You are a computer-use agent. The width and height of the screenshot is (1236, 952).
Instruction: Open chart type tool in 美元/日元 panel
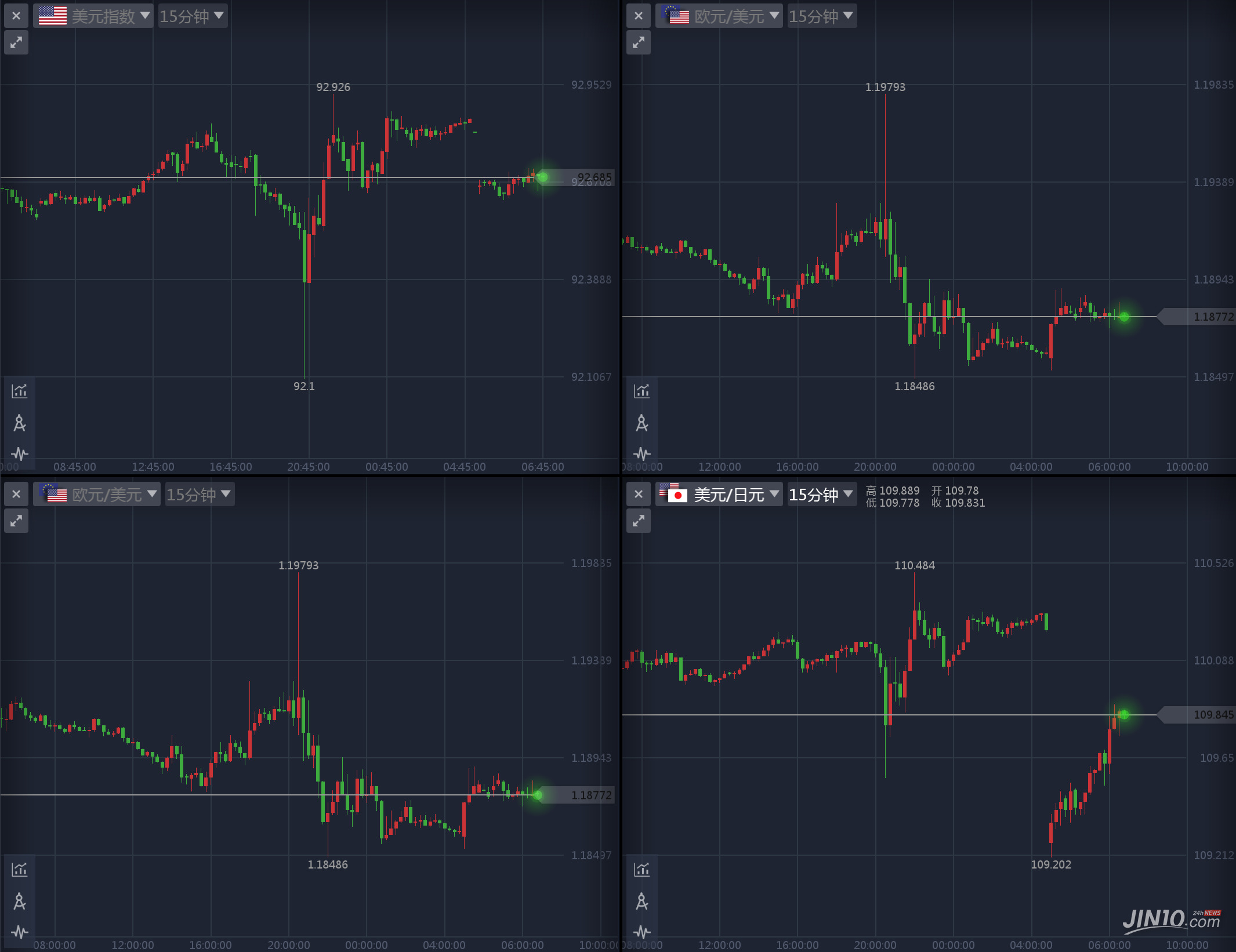pos(642,870)
